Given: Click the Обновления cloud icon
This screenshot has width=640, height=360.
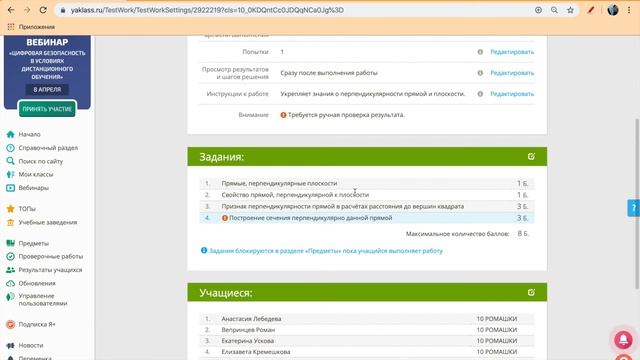Looking at the screenshot, I should pos(11,283).
